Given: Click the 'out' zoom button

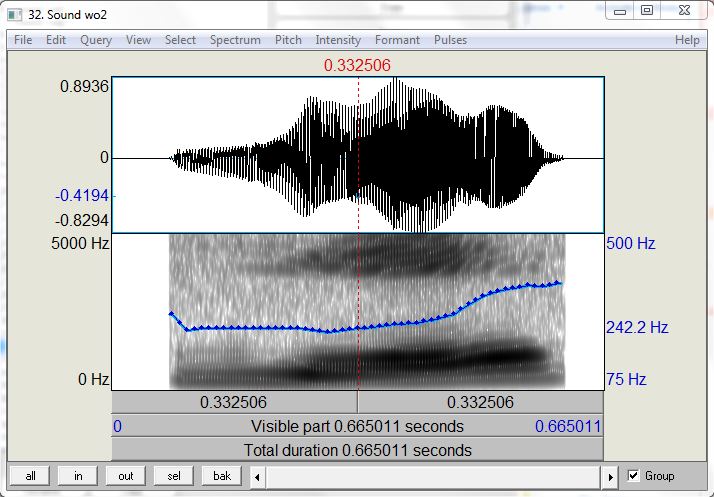Looking at the screenshot, I should click(126, 476).
